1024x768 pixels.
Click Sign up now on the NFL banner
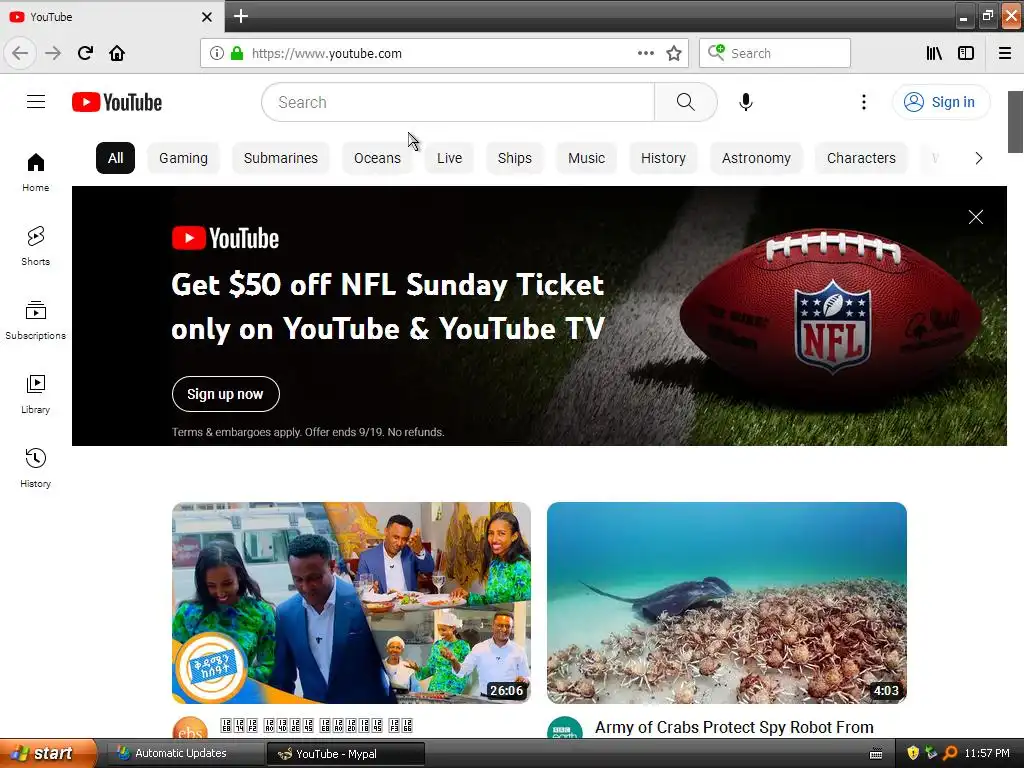point(225,394)
